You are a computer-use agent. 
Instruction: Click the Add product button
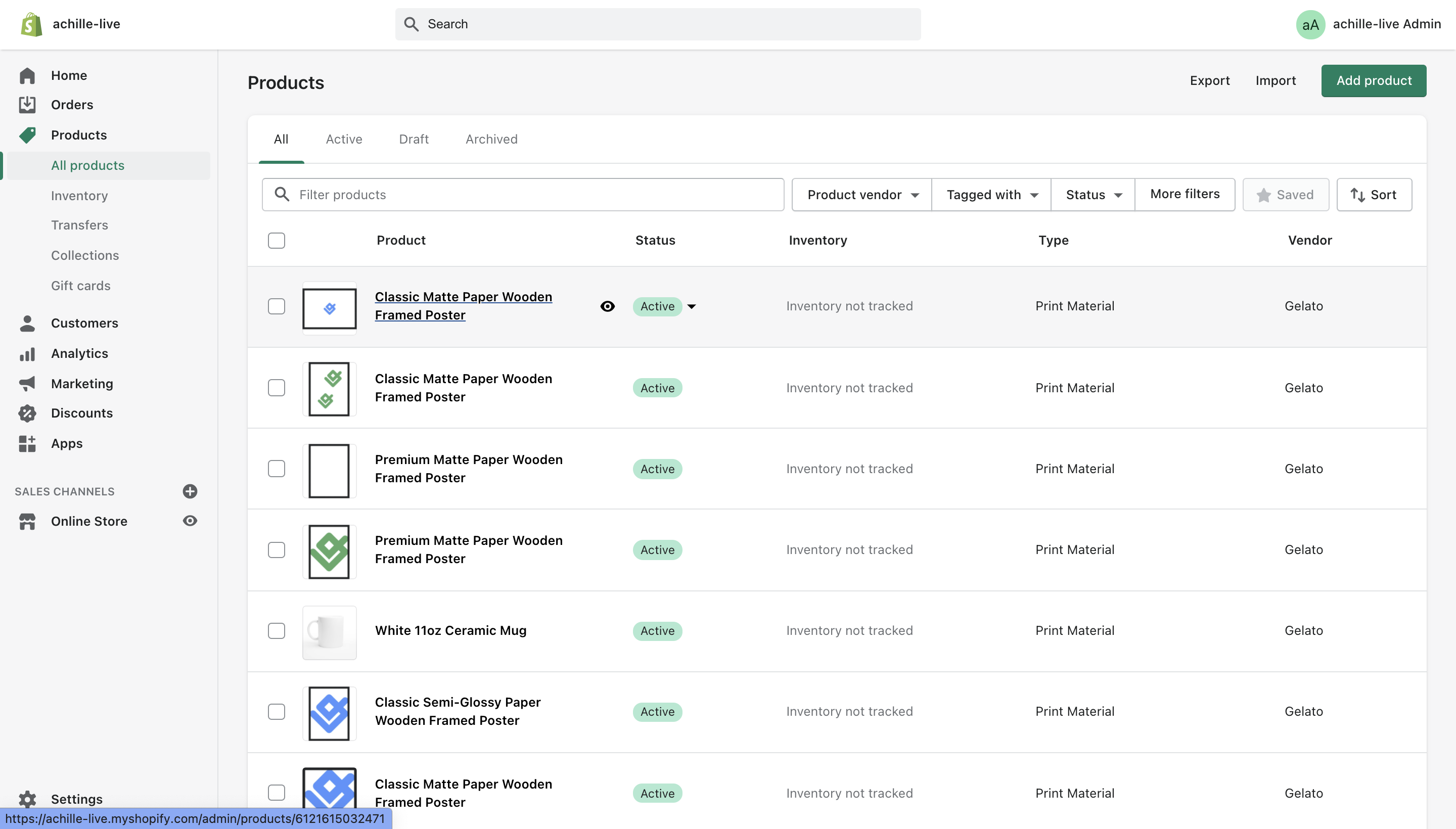1374,81
